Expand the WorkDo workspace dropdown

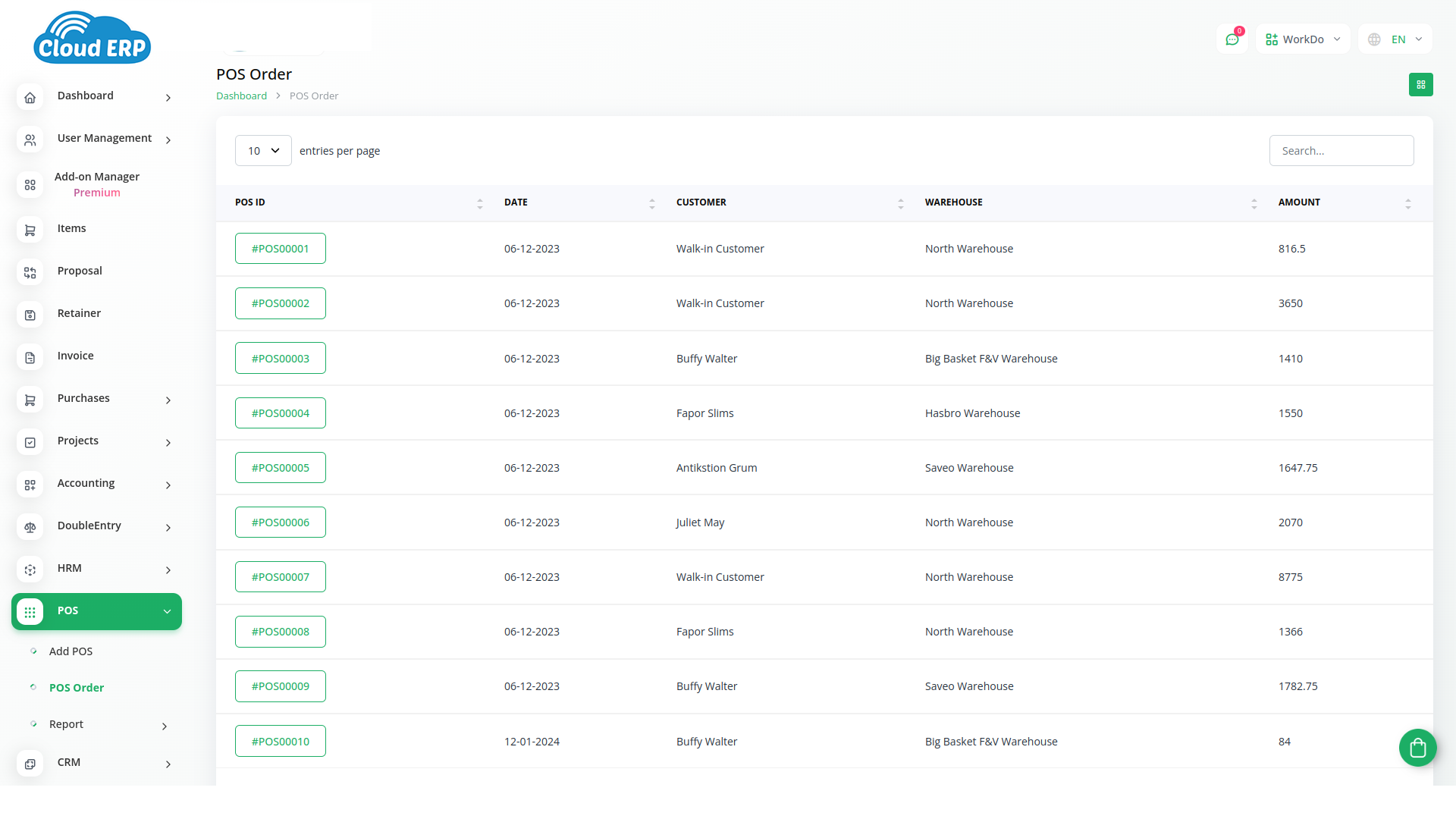[x=1303, y=39]
